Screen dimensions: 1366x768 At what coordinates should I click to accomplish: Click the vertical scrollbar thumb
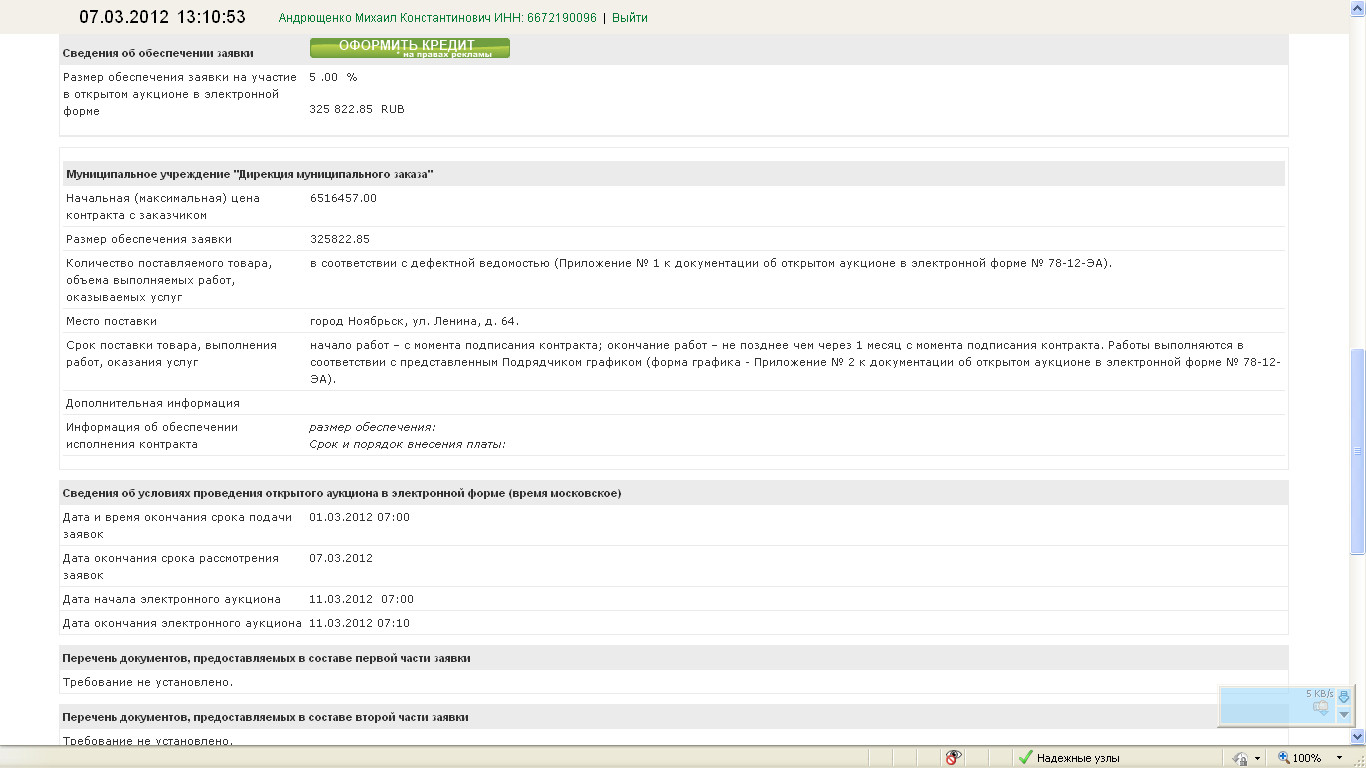[x=1357, y=450]
